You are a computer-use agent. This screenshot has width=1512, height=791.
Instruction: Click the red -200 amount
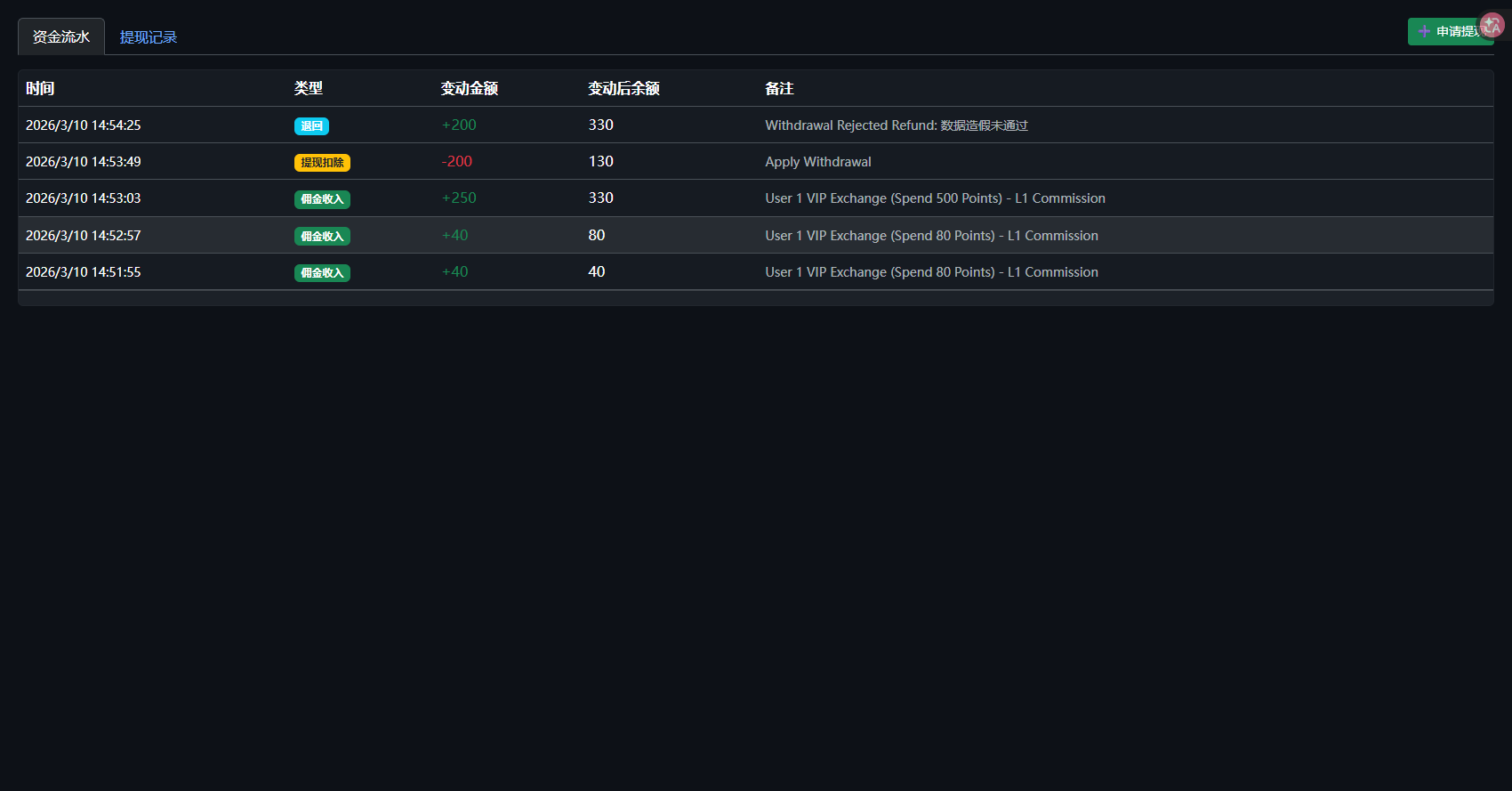(x=457, y=162)
